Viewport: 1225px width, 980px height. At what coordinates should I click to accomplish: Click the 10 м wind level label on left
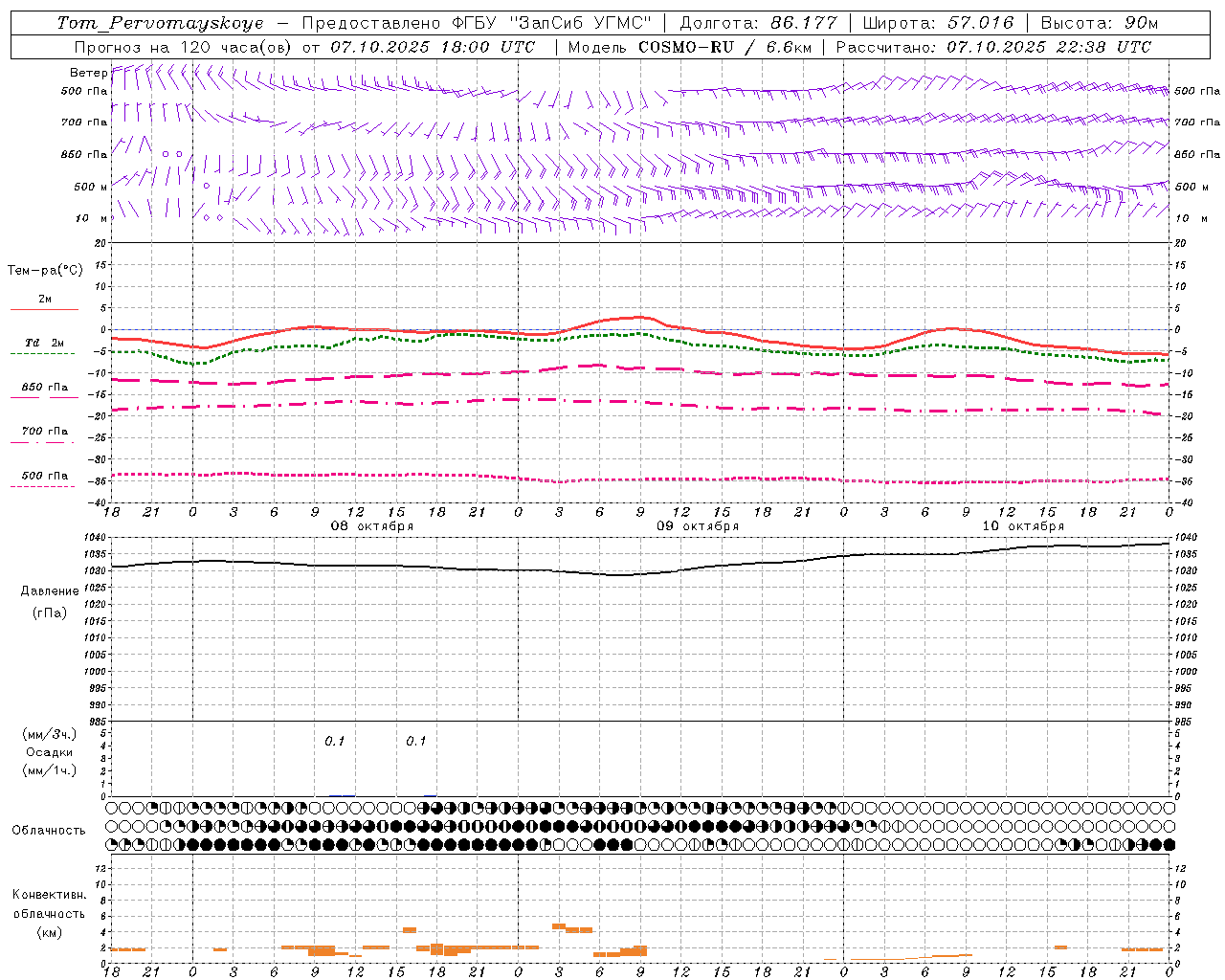point(92,218)
